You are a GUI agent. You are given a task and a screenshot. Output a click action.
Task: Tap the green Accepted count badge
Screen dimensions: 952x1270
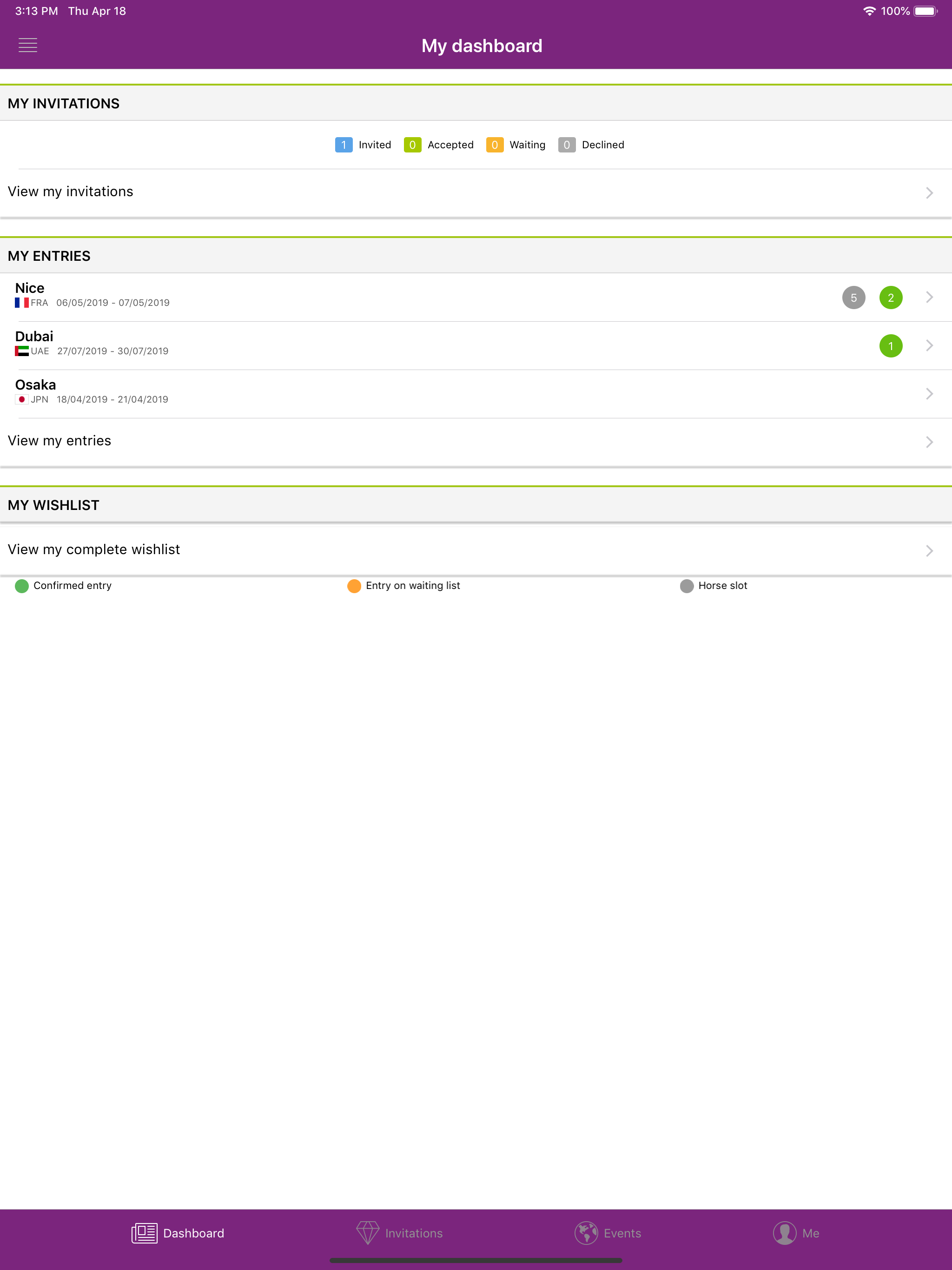[412, 145]
